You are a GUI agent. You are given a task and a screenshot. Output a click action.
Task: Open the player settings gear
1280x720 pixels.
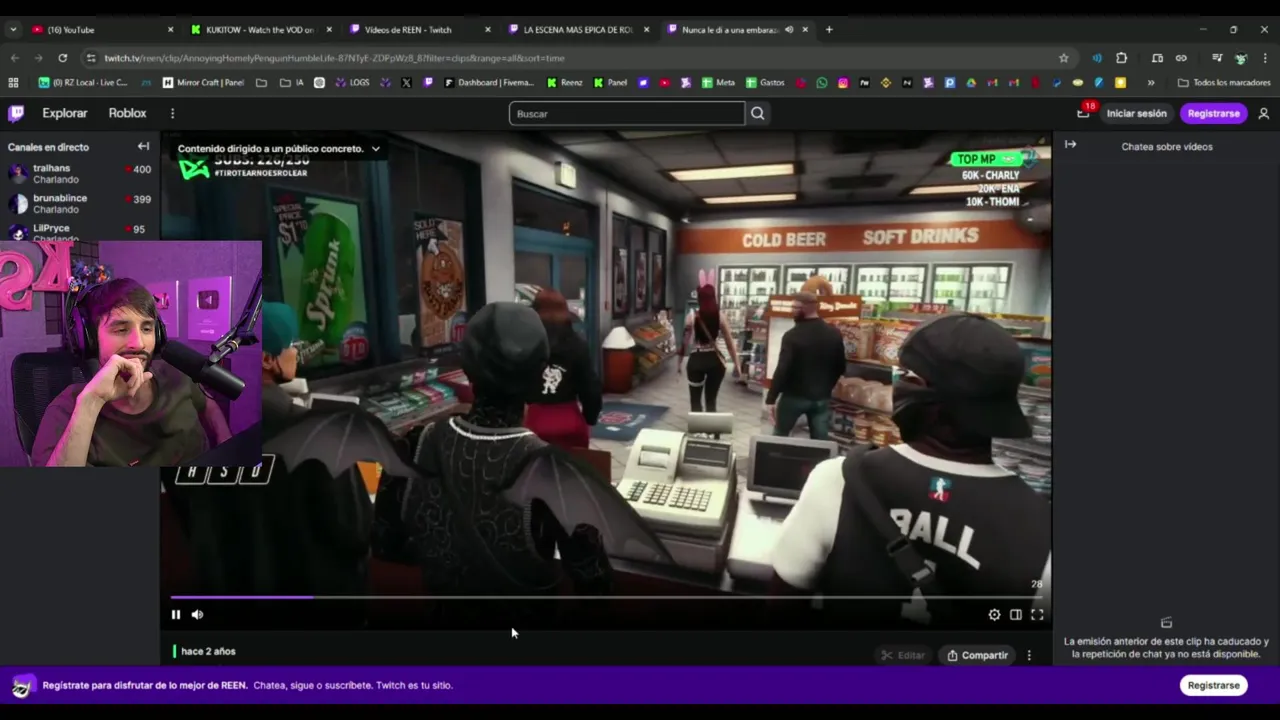coord(994,615)
